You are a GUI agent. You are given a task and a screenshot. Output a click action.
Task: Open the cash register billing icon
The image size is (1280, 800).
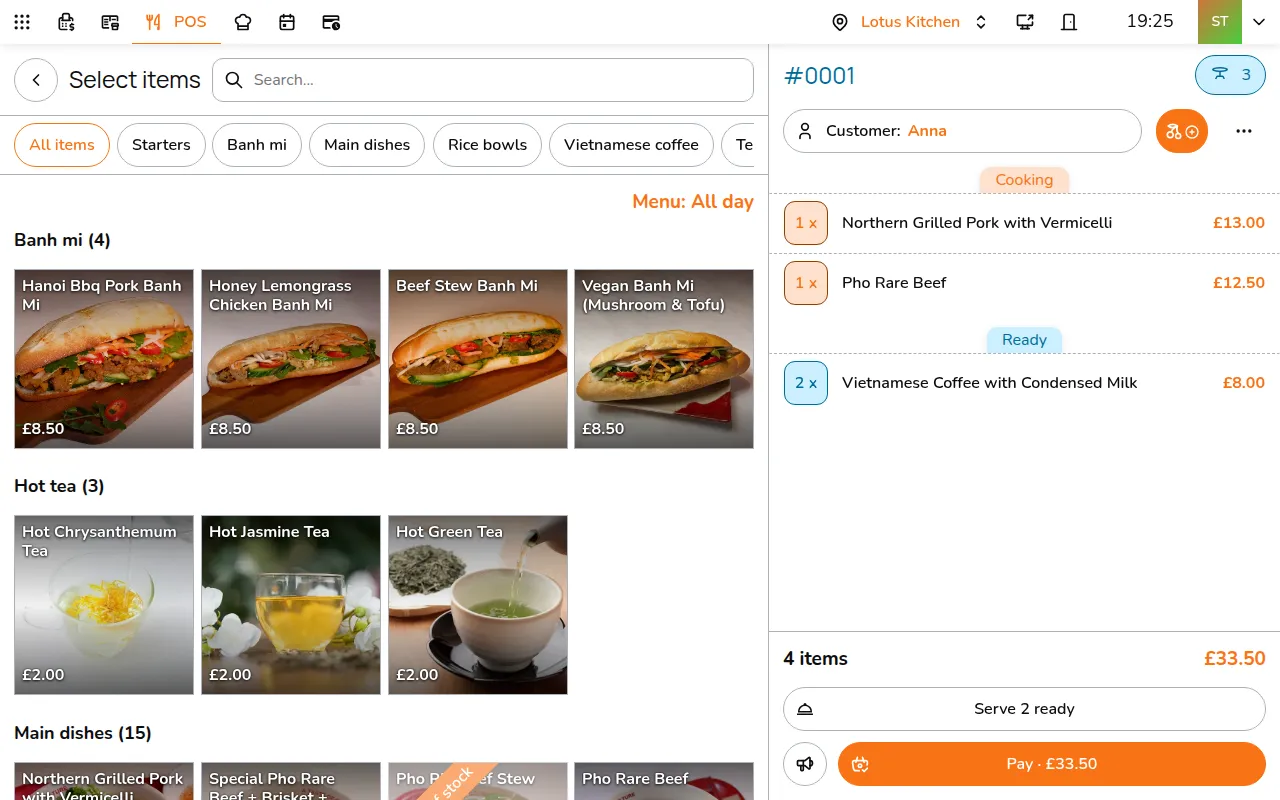(66, 22)
